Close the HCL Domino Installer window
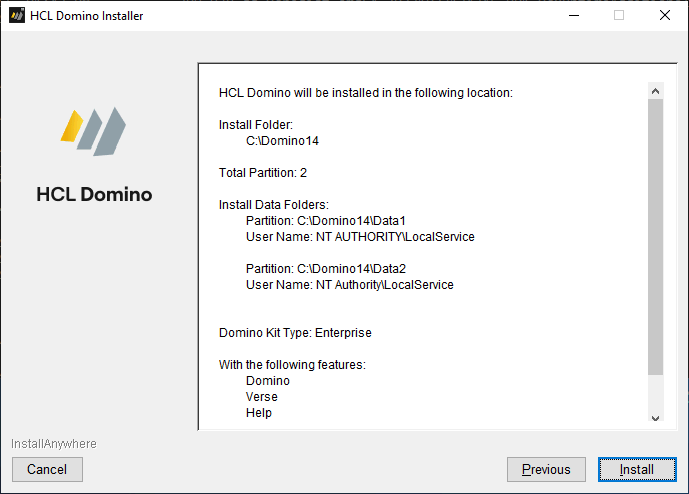This screenshot has width=689, height=494. 665,15
